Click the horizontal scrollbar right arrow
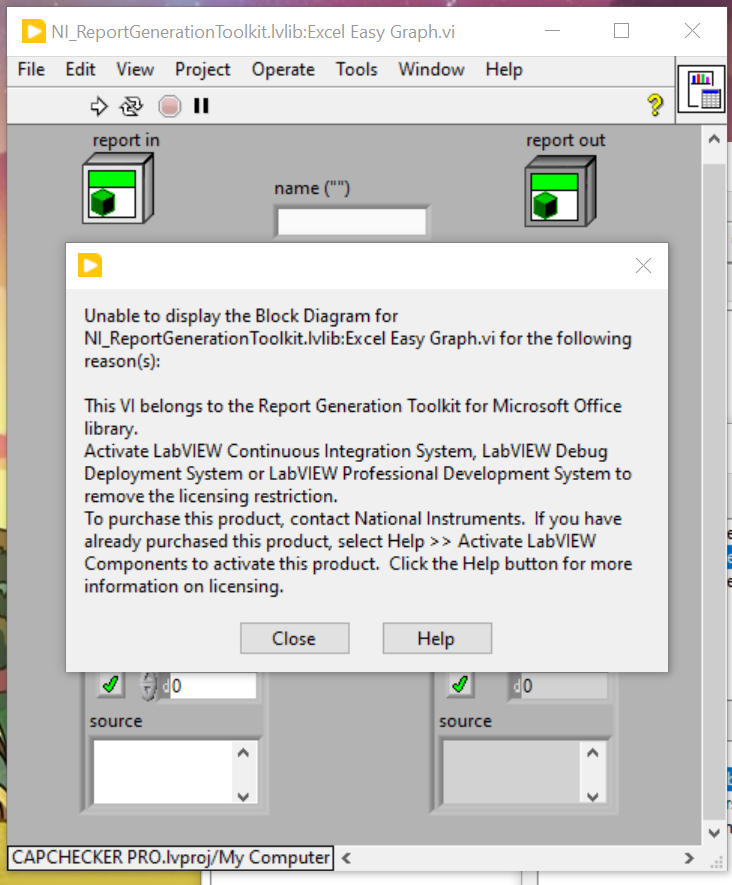This screenshot has width=732, height=885. click(x=689, y=858)
